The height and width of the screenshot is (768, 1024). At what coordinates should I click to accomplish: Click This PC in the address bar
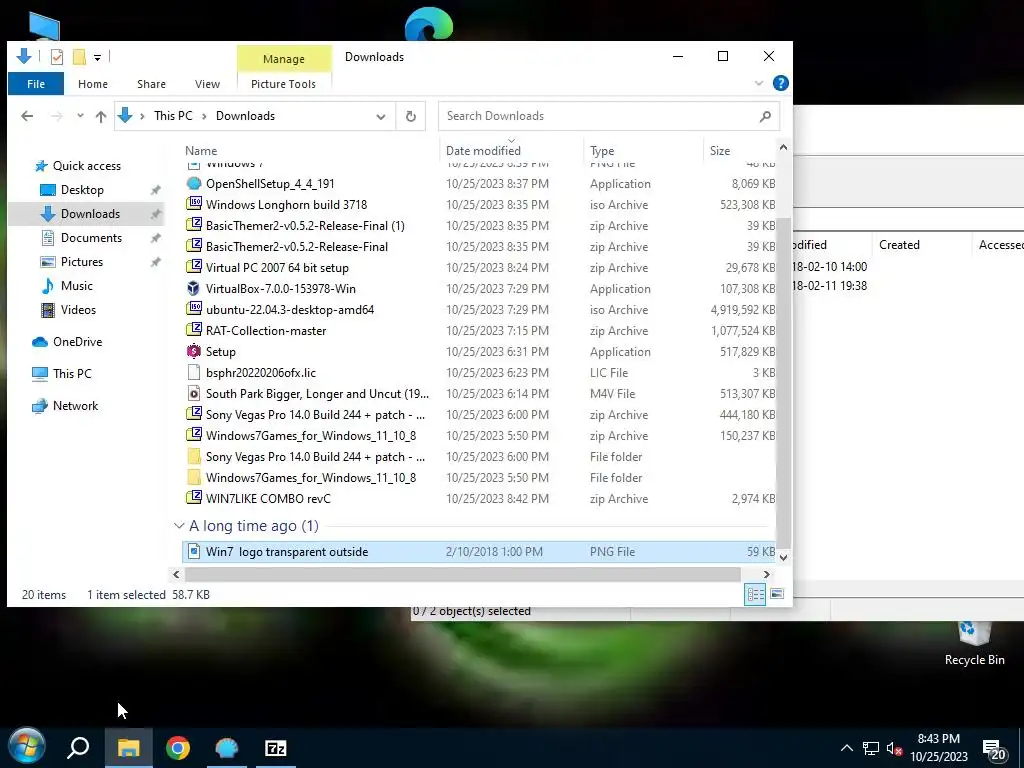click(173, 116)
